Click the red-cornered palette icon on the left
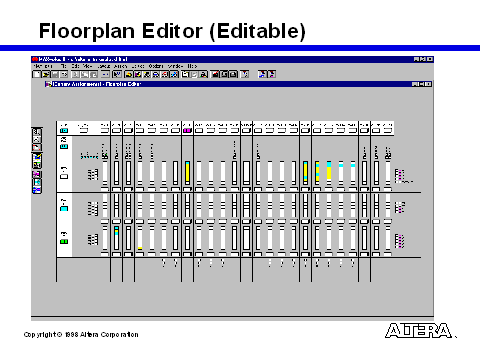The width and height of the screenshot is (480, 360). [37, 147]
